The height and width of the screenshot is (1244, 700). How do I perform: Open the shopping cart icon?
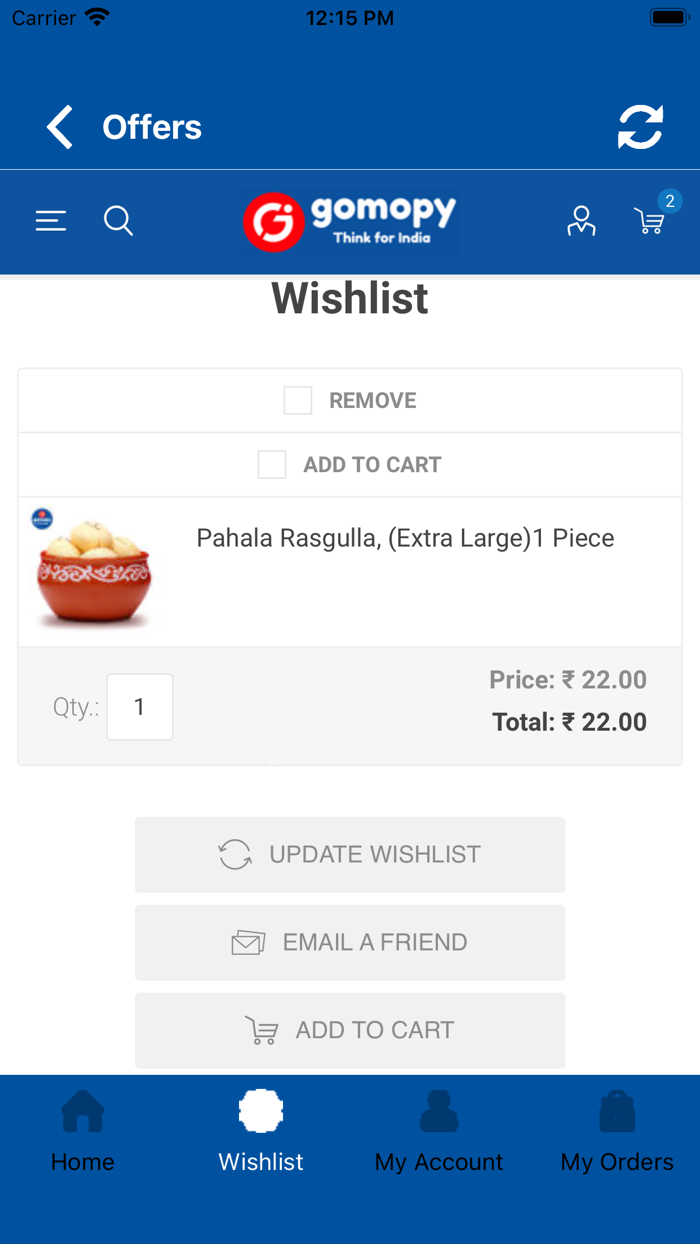click(x=649, y=222)
